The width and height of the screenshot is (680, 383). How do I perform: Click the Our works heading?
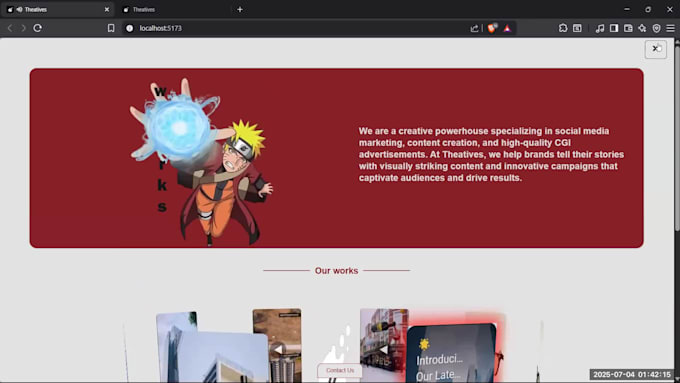[337, 271]
